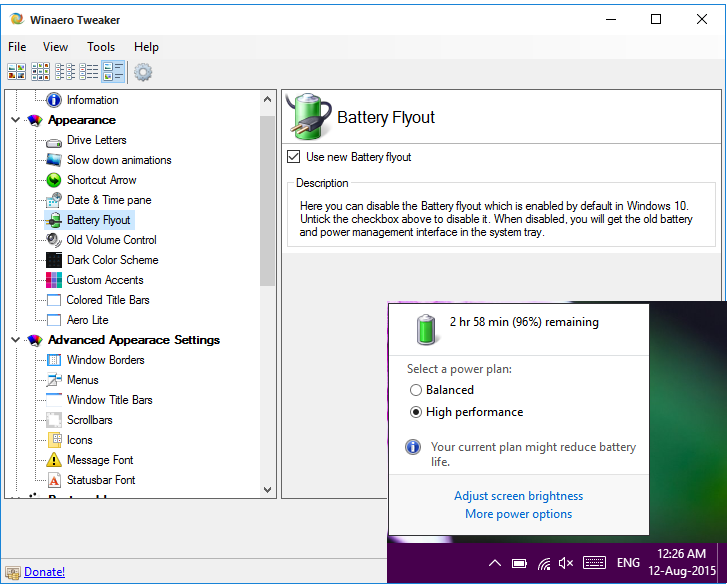Click the Old Volume Control speaker icon
The height and width of the screenshot is (584, 728).
pyautogui.click(x=54, y=240)
